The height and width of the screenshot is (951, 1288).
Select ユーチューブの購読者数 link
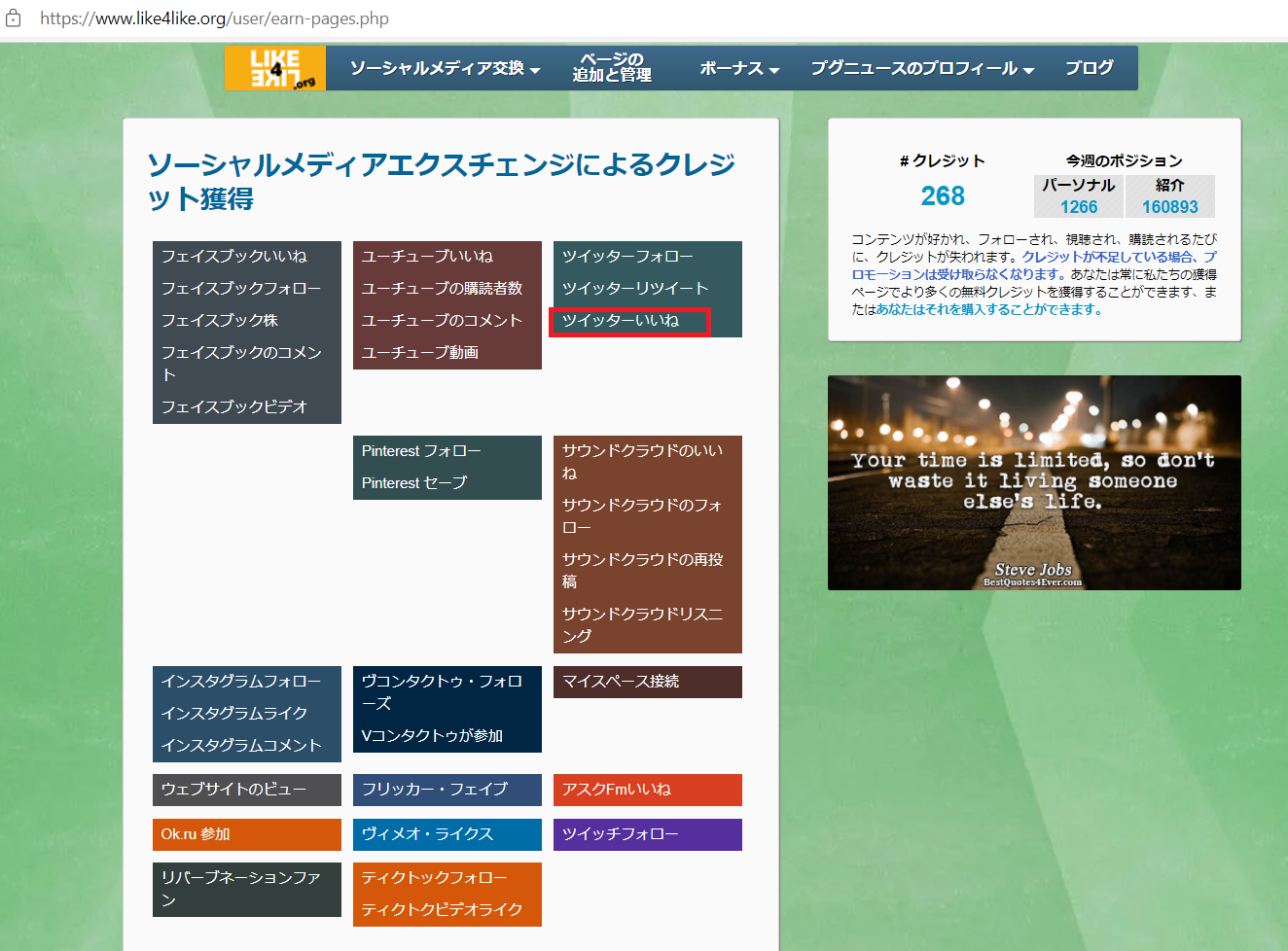point(442,288)
